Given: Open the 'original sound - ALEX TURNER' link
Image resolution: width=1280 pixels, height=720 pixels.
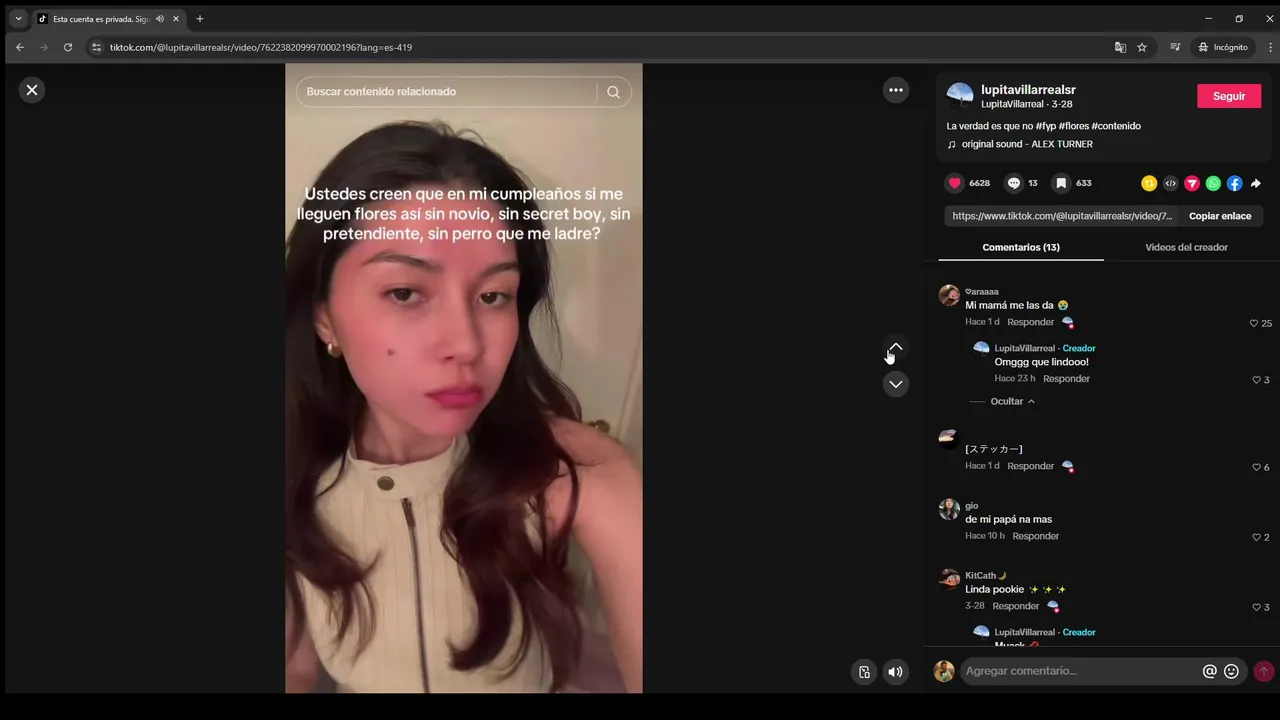Looking at the screenshot, I should [1027, 144].
